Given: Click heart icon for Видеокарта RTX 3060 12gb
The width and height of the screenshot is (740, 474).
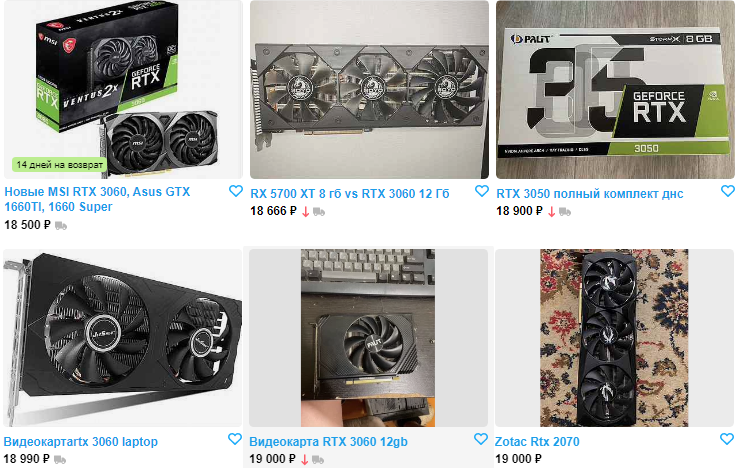Looking at the screenshot, I should (x=480, y=439).
